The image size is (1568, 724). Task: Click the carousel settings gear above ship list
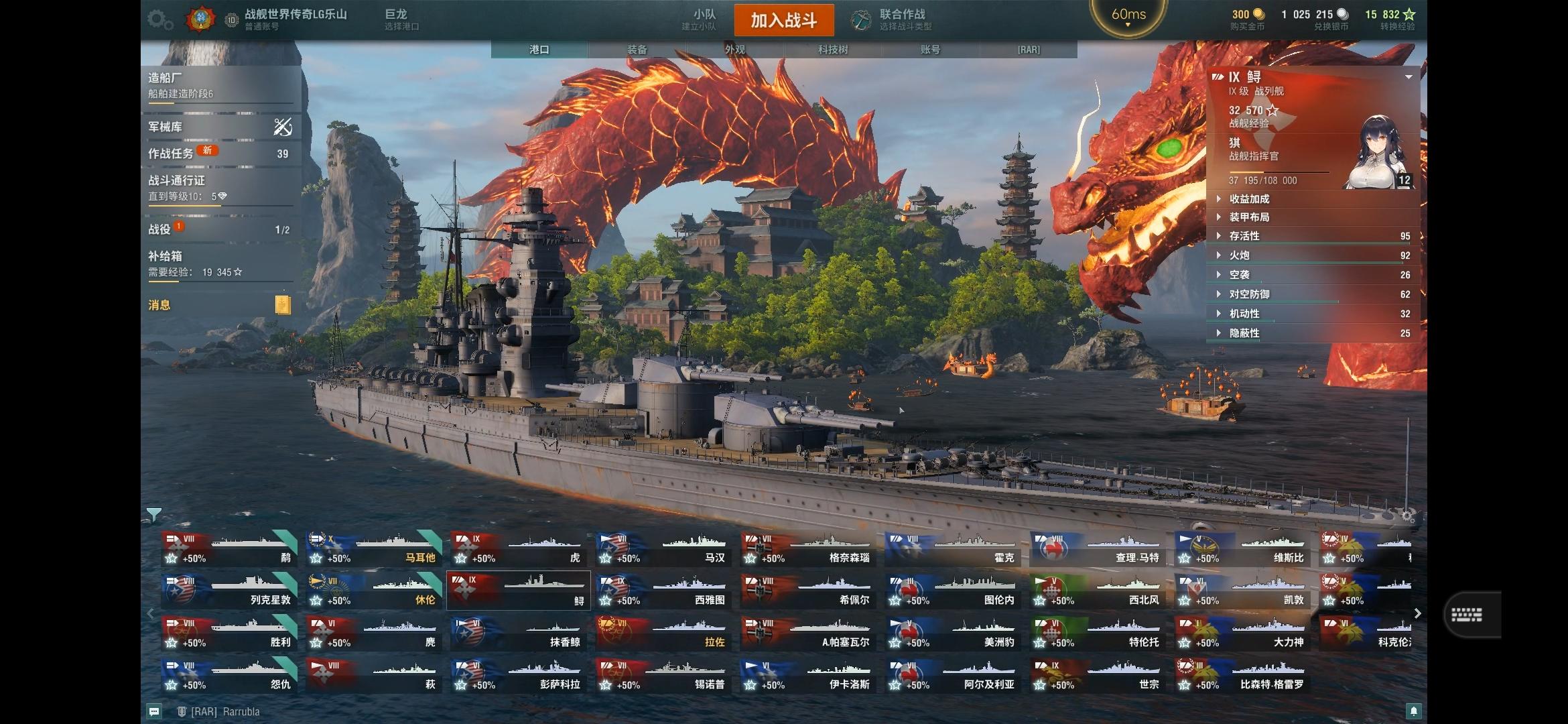pyautogui.click(x=1408, y=516)
